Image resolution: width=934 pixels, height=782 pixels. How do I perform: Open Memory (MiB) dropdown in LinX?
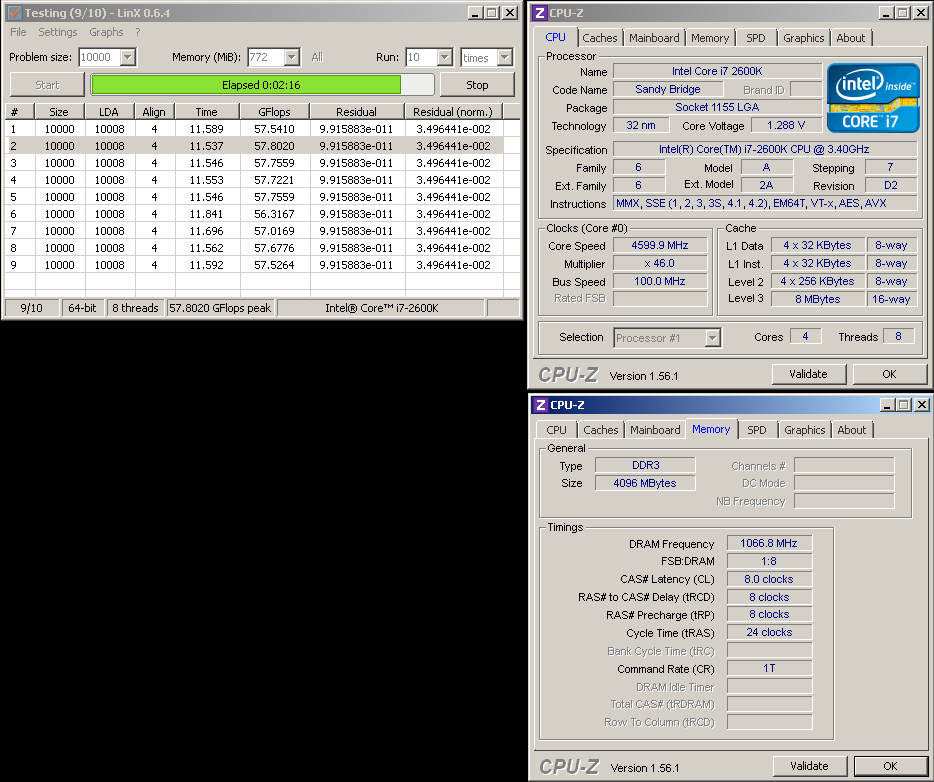(x=292, y=57)
